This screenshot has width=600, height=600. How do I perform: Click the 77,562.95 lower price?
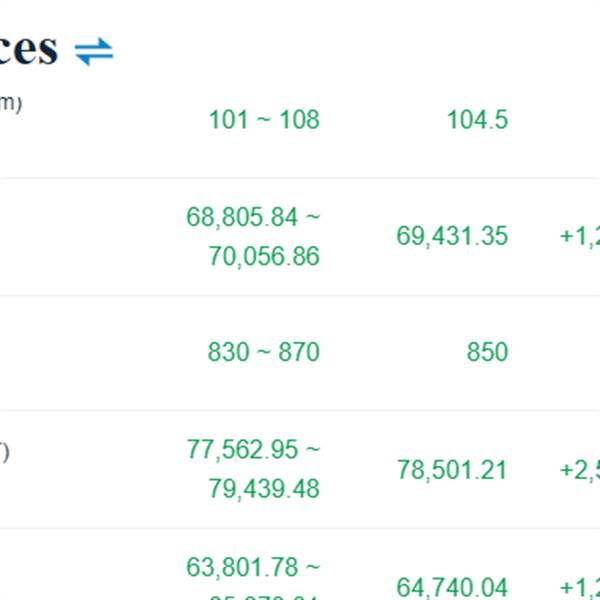click(243, 450)
